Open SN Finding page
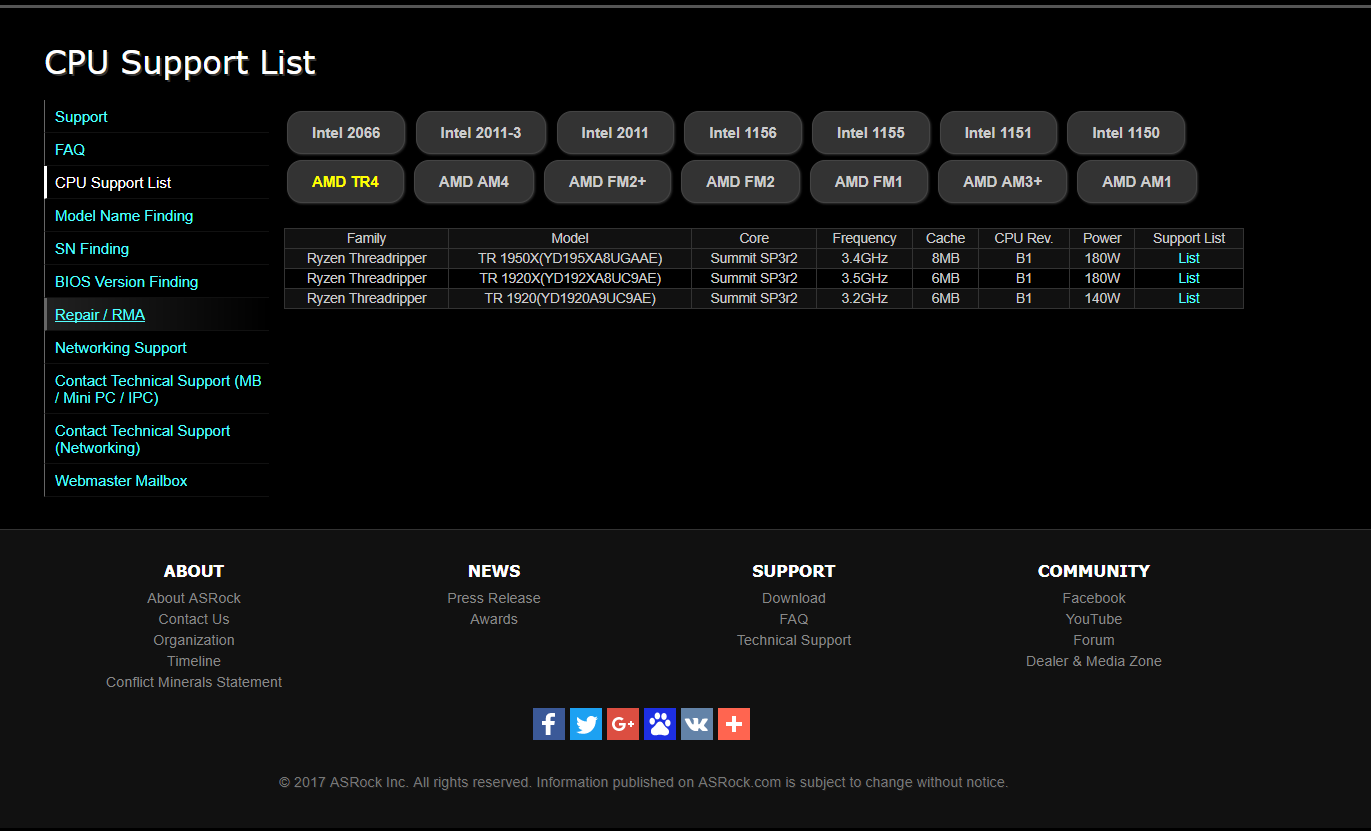 (x=92, y=249)
